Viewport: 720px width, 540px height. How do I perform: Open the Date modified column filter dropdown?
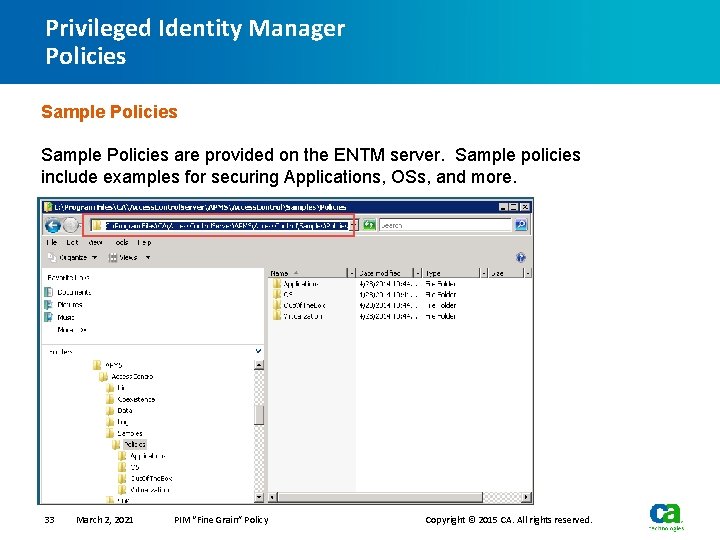(418, 273)
